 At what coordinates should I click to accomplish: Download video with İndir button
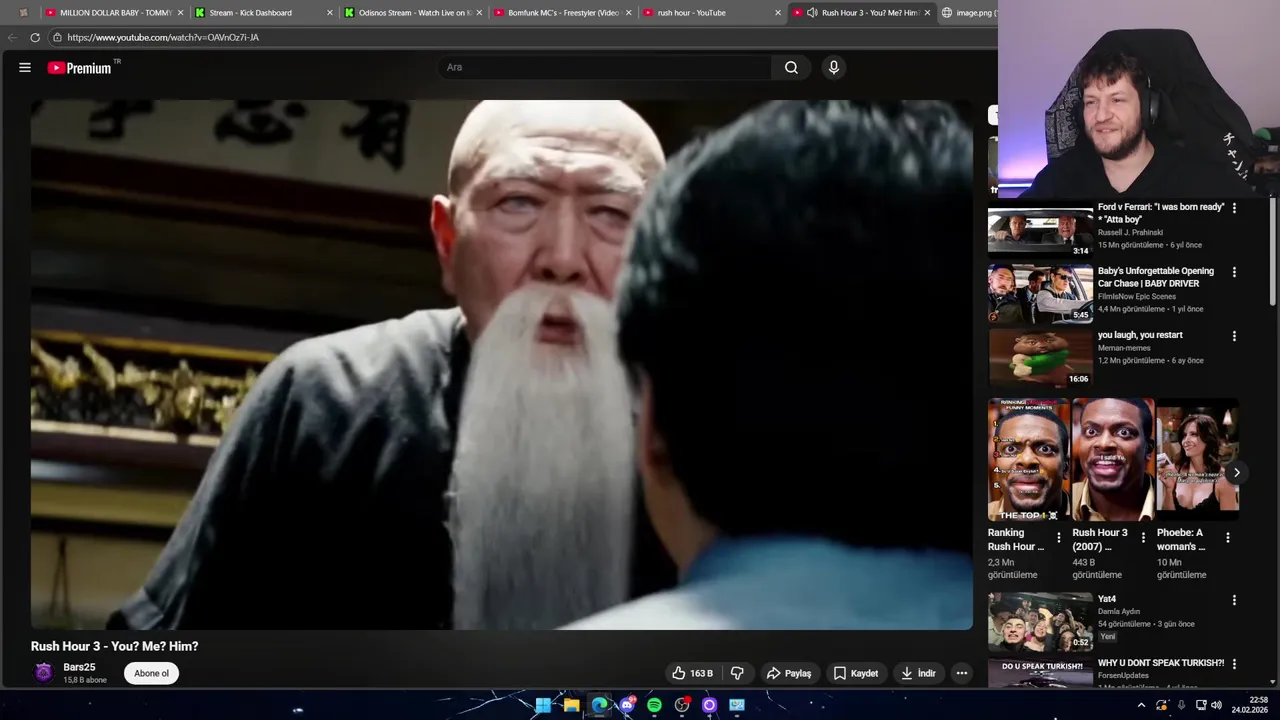pos(918,673)
